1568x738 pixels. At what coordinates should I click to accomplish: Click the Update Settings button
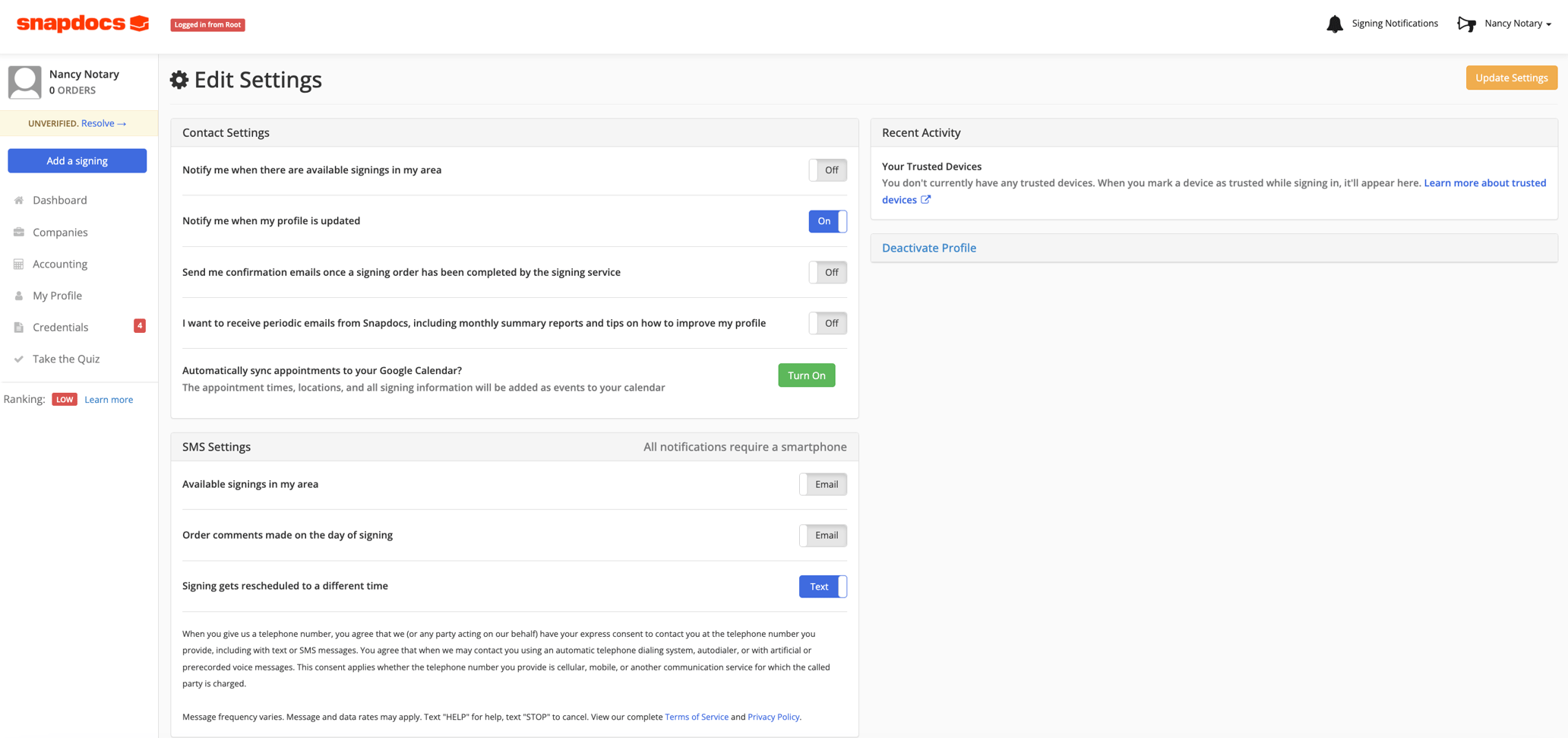tap(1511, 78)
